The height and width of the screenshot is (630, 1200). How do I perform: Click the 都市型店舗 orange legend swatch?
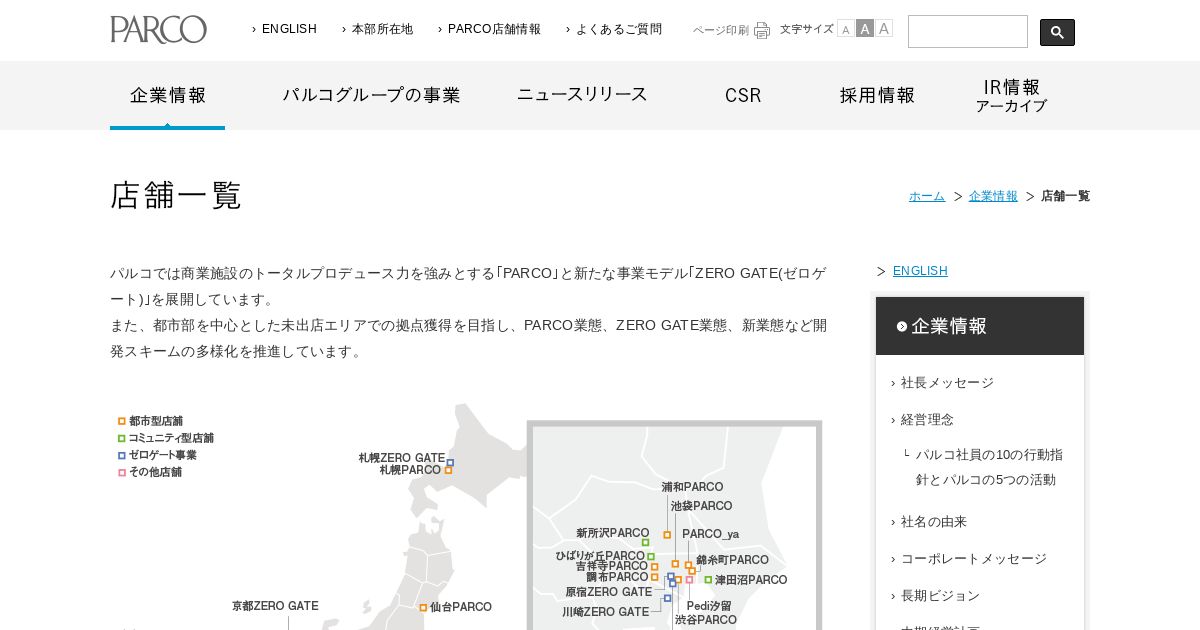[122, 422]
